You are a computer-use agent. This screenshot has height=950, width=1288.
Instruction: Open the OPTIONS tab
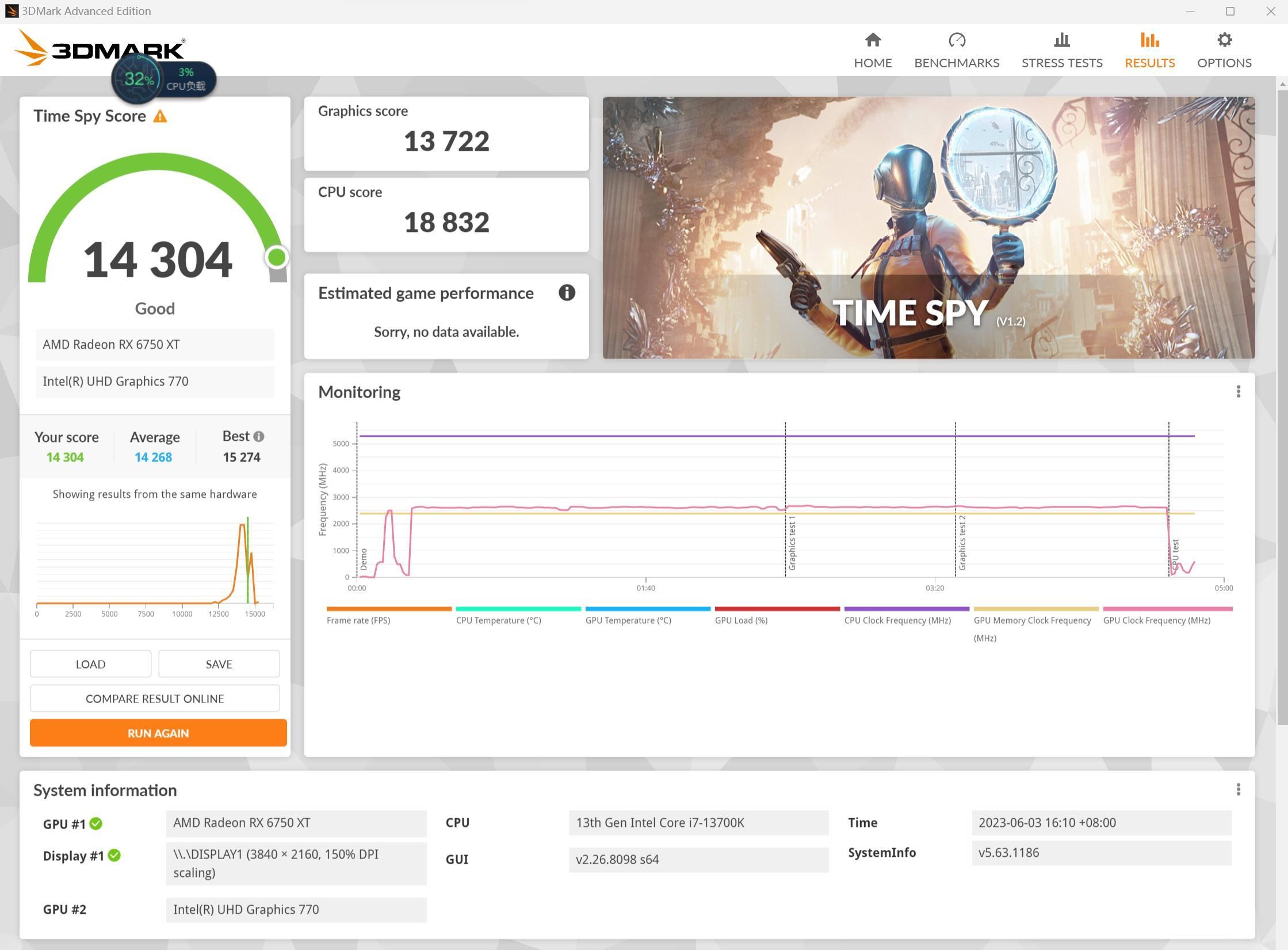point(1224,51)
